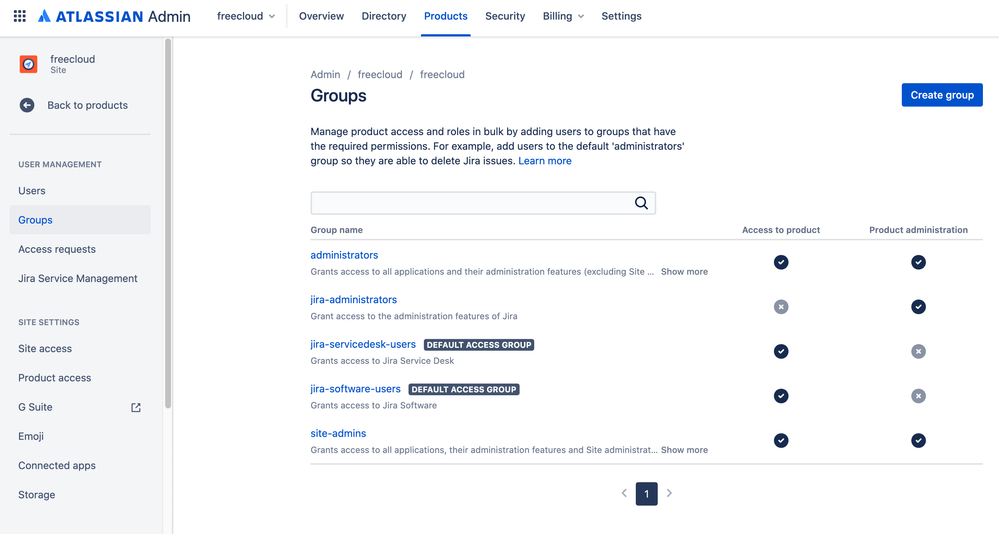Click site-admins Product administration checkmark
Viewport: 999px width, 534px height.
(x=918, y=440)
